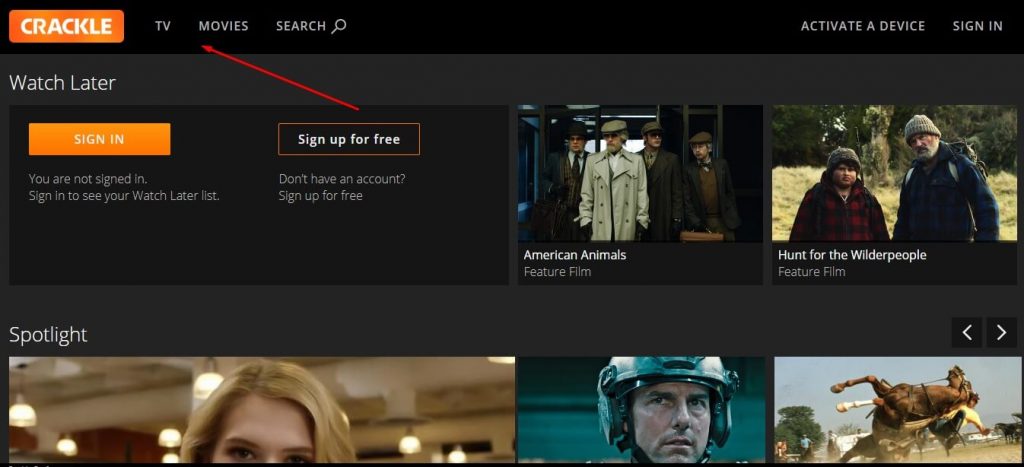1024x467 pixels.
Task: Click 'Feature Film' label under American Animals
Action: [557, 272]
